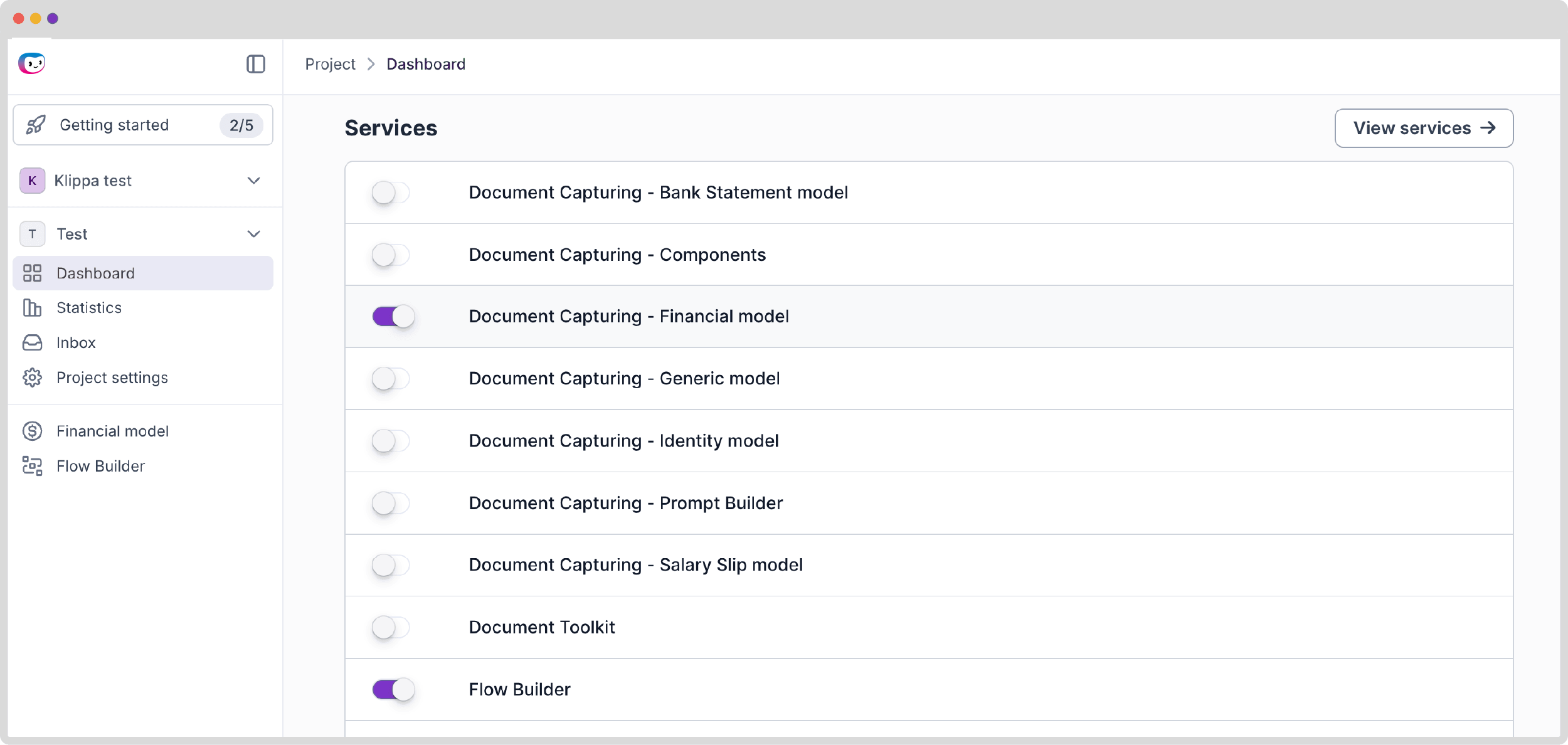The image size is (1568, 745).
Task: Expand the Test project dropdown chevron
Action: pos(253,234)
